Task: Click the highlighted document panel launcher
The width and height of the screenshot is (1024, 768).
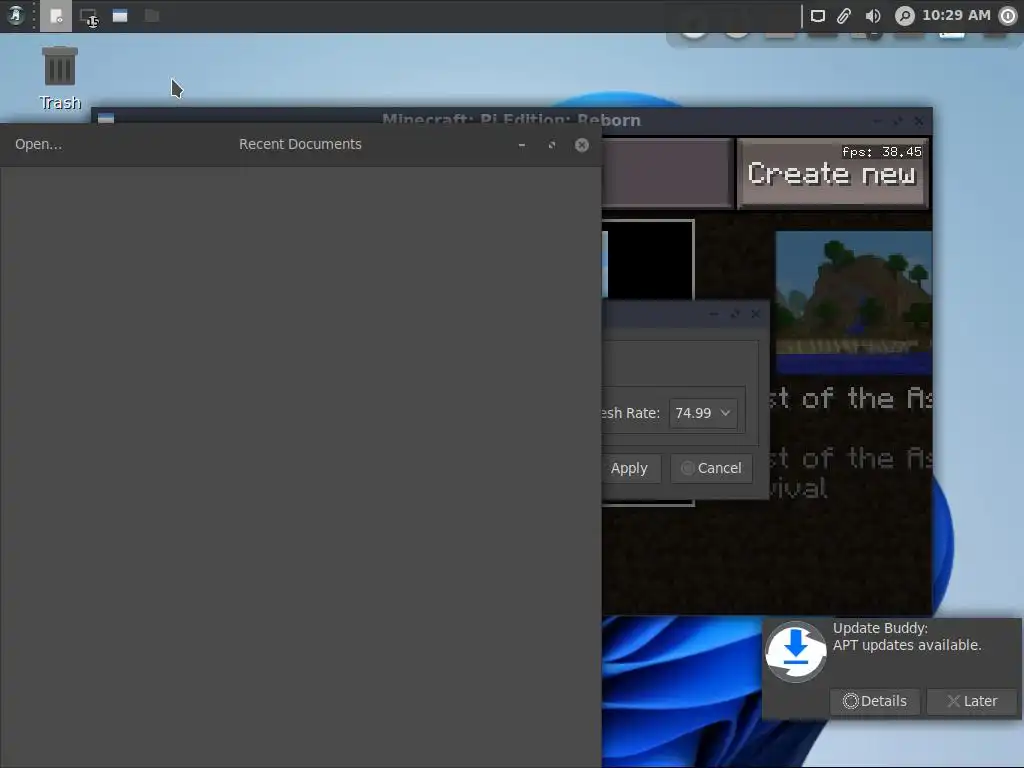Action: [x=56, y=16]
